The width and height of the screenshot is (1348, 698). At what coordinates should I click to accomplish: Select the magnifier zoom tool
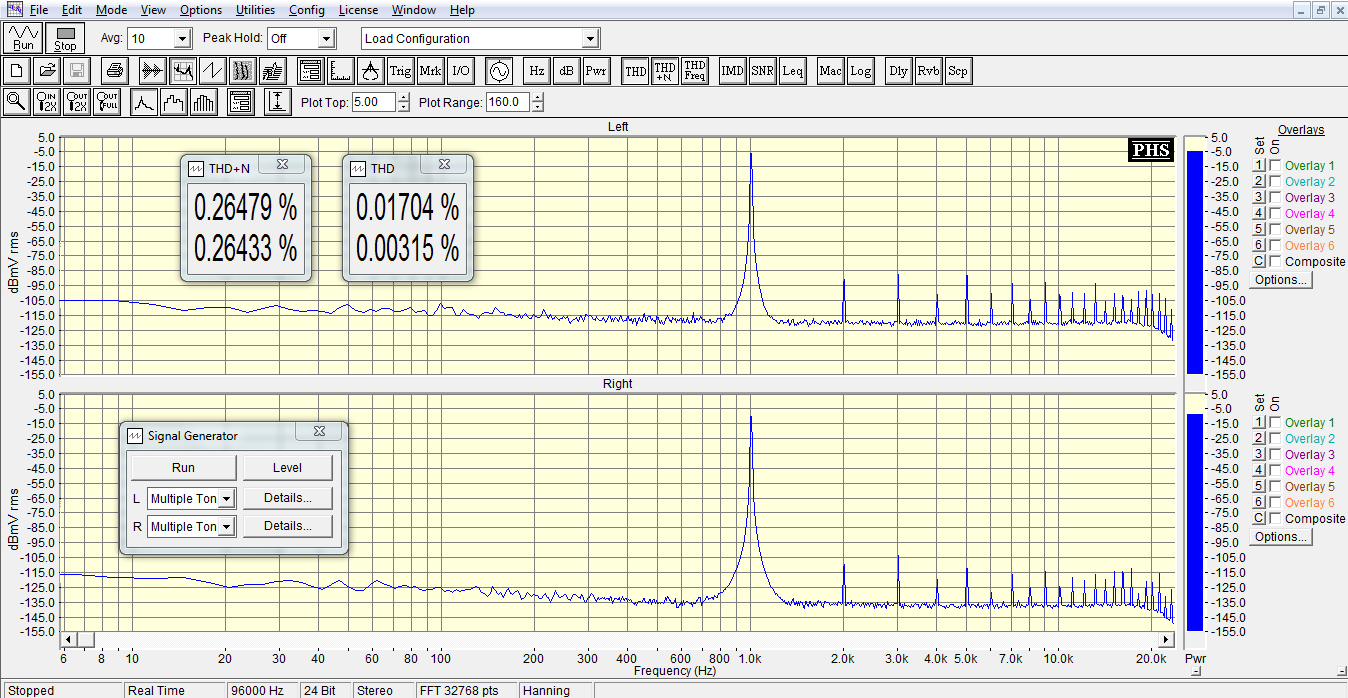(16, 102)
